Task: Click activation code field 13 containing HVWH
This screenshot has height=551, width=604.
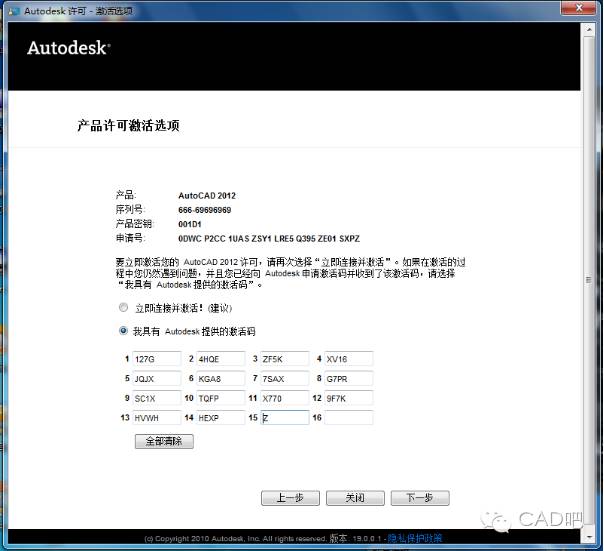Action: pyautogui.click(x=156, y=418)
